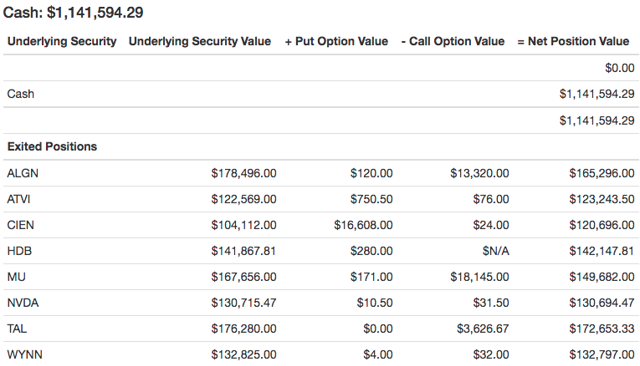Click ALGN underlying value $178,496.00

[x=244, y=173]
